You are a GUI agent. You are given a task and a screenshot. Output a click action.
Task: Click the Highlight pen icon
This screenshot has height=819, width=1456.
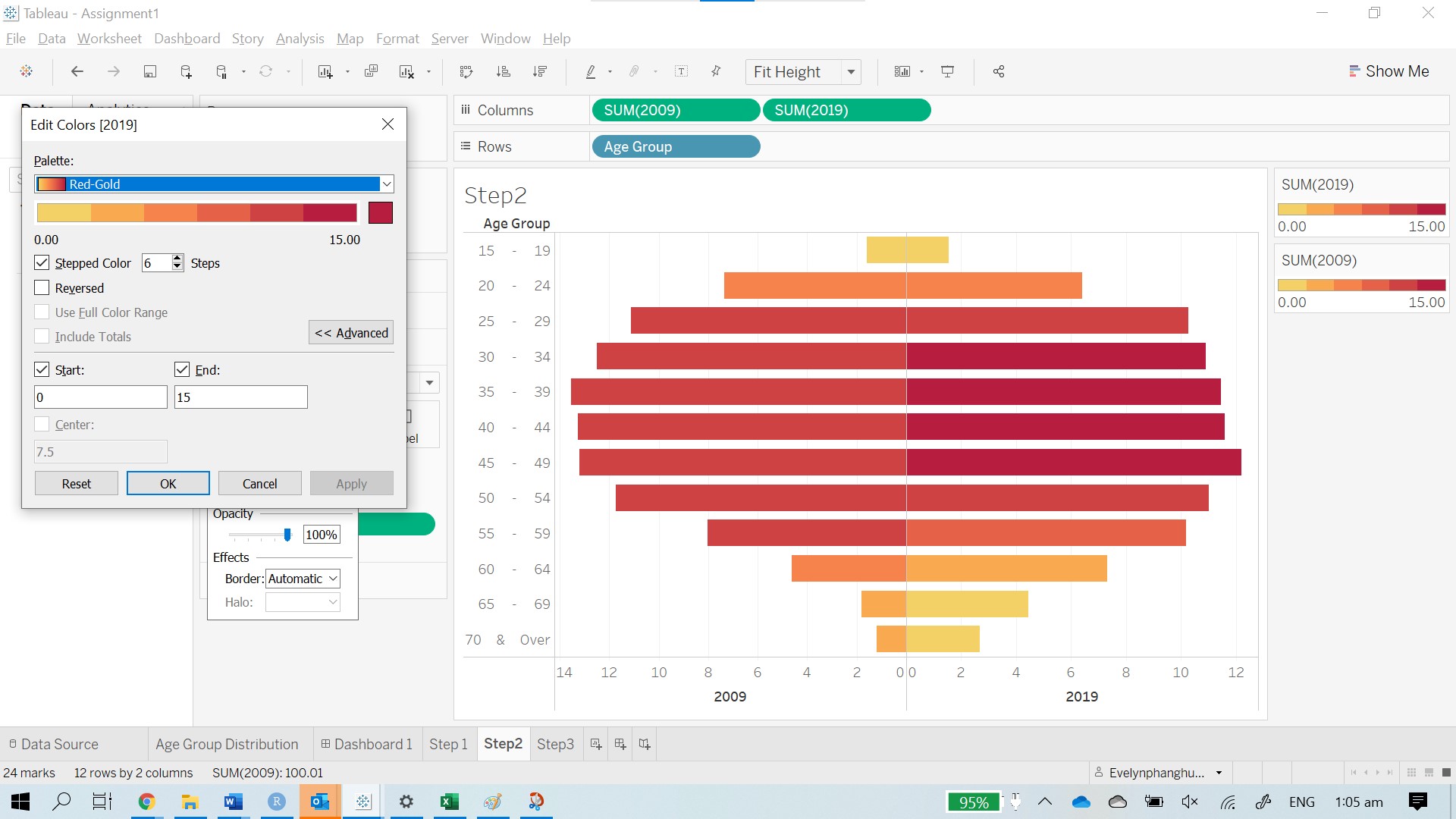click(591, 71)
